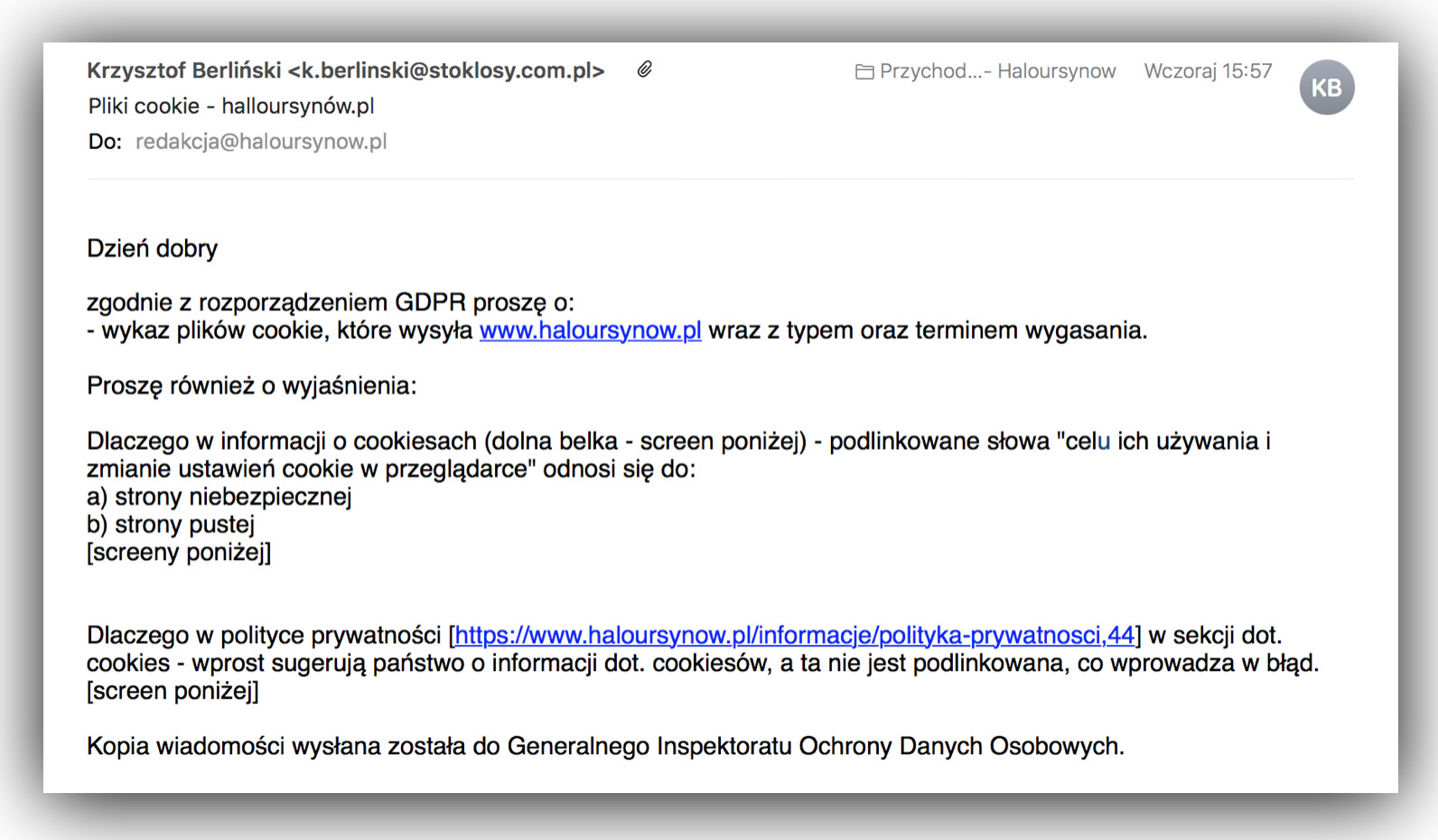Click the "[screen poniżej]" text
Screen dimensions: 1438x840
click(173, 692)
